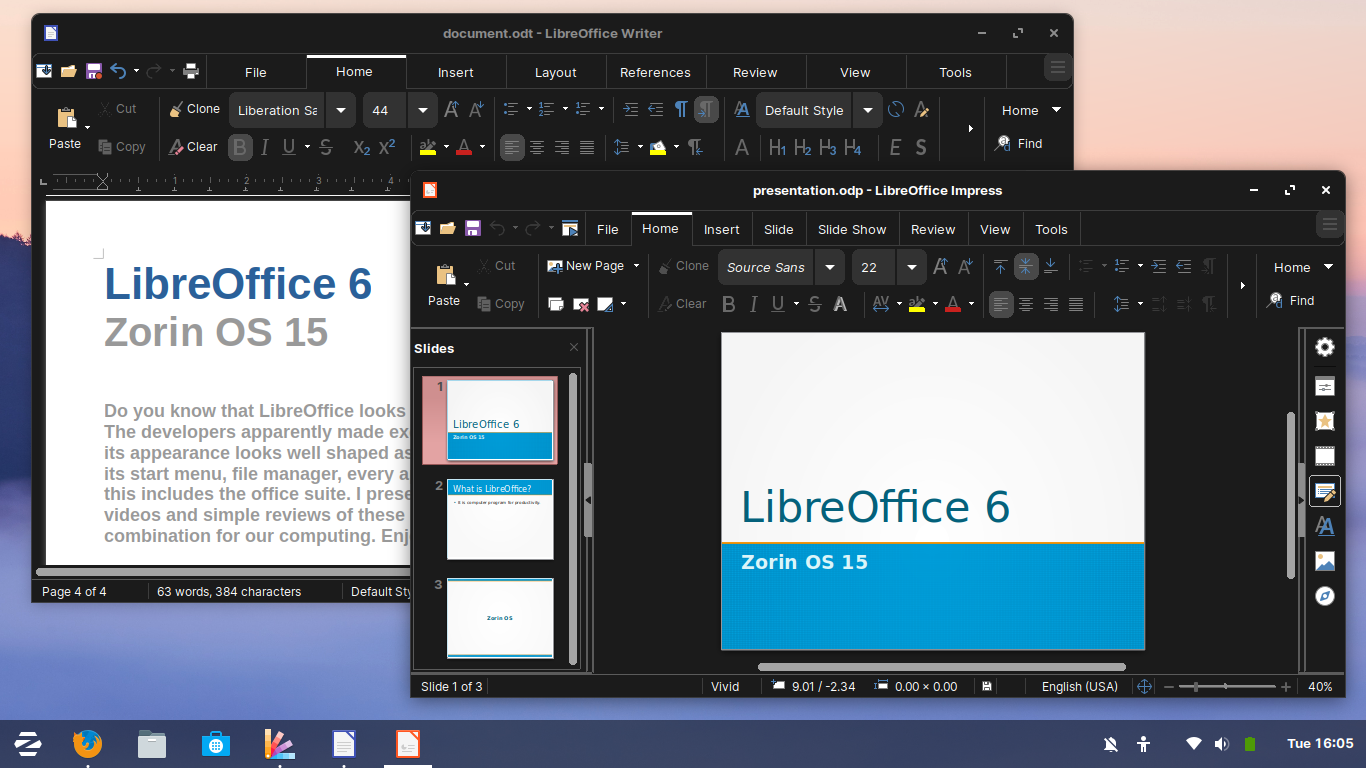Toggle Bold in the Impress toolbar
Viewport: 1366px width, 768px height.
pos(729,304)
